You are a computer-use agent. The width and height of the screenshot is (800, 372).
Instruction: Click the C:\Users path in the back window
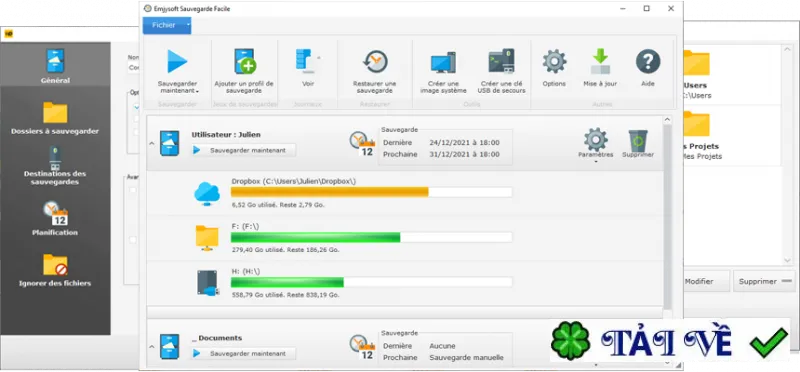pos(697,95)
